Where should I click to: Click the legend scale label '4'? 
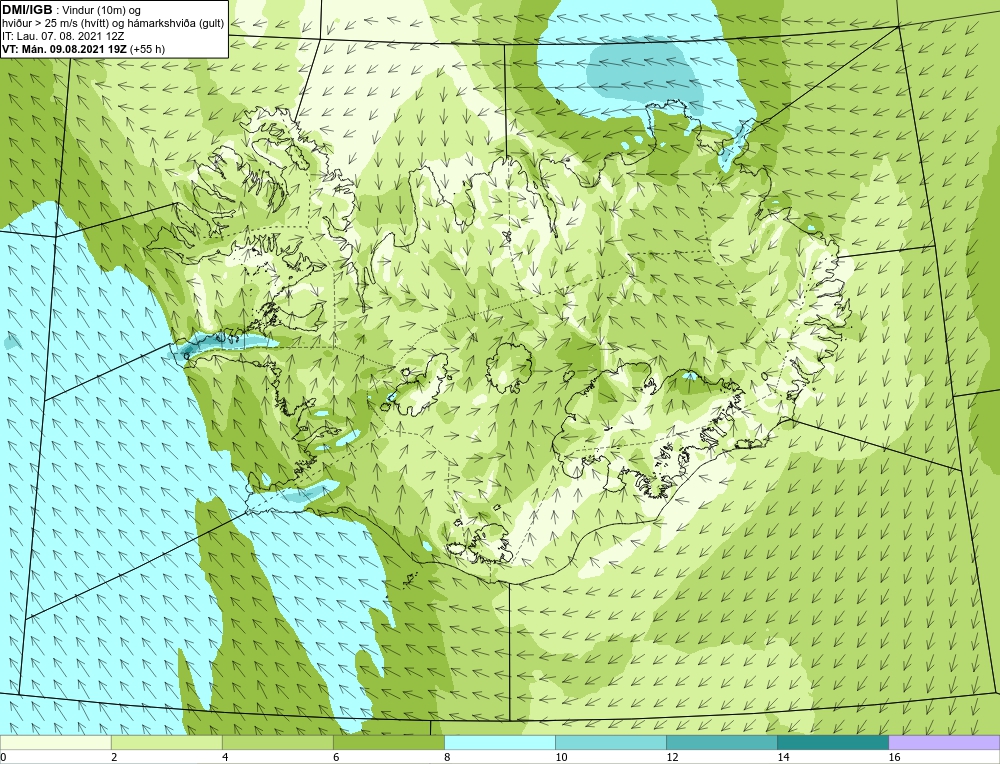point(225,757)
